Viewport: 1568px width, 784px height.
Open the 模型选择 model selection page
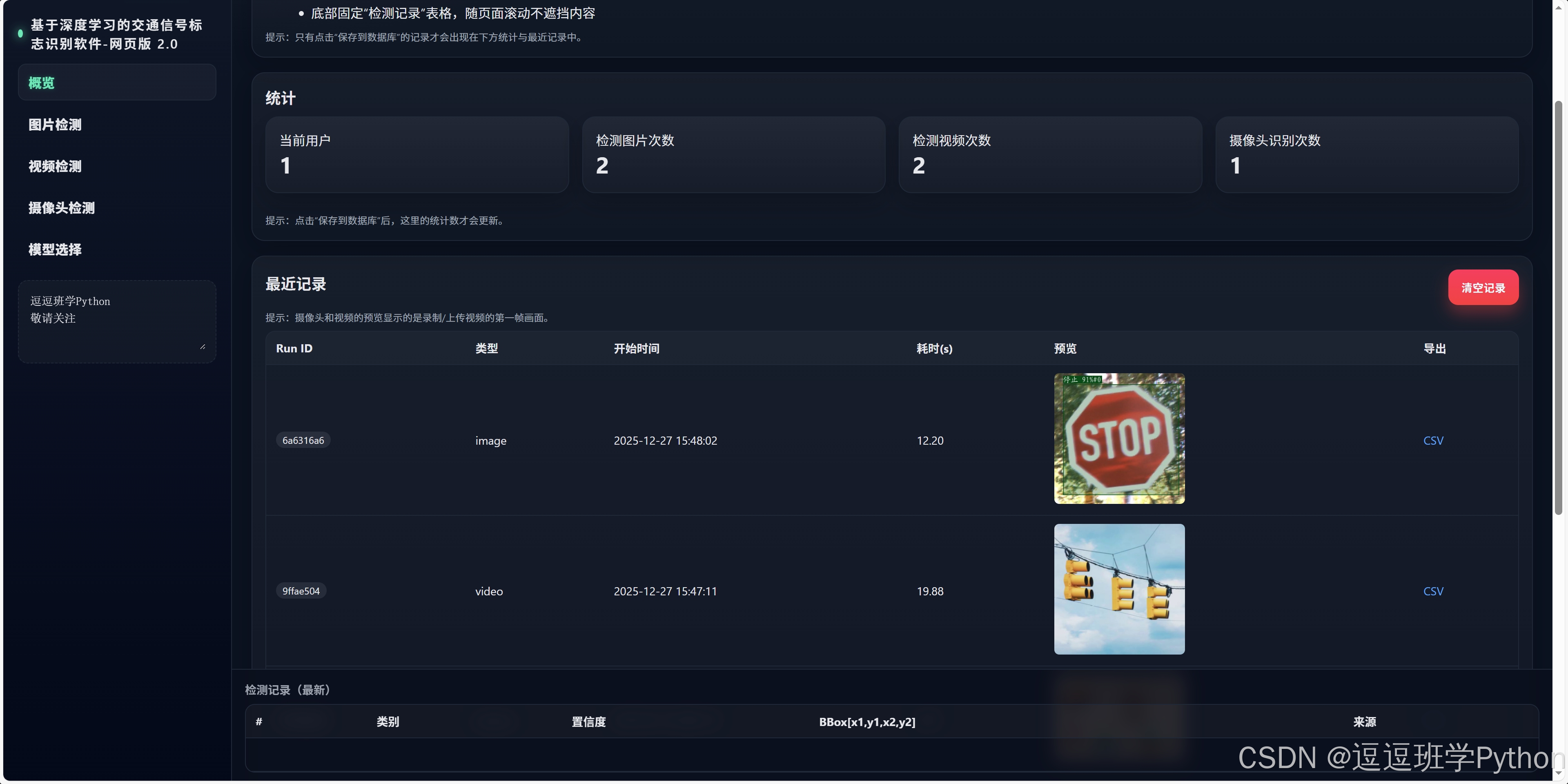coord(55,249)
